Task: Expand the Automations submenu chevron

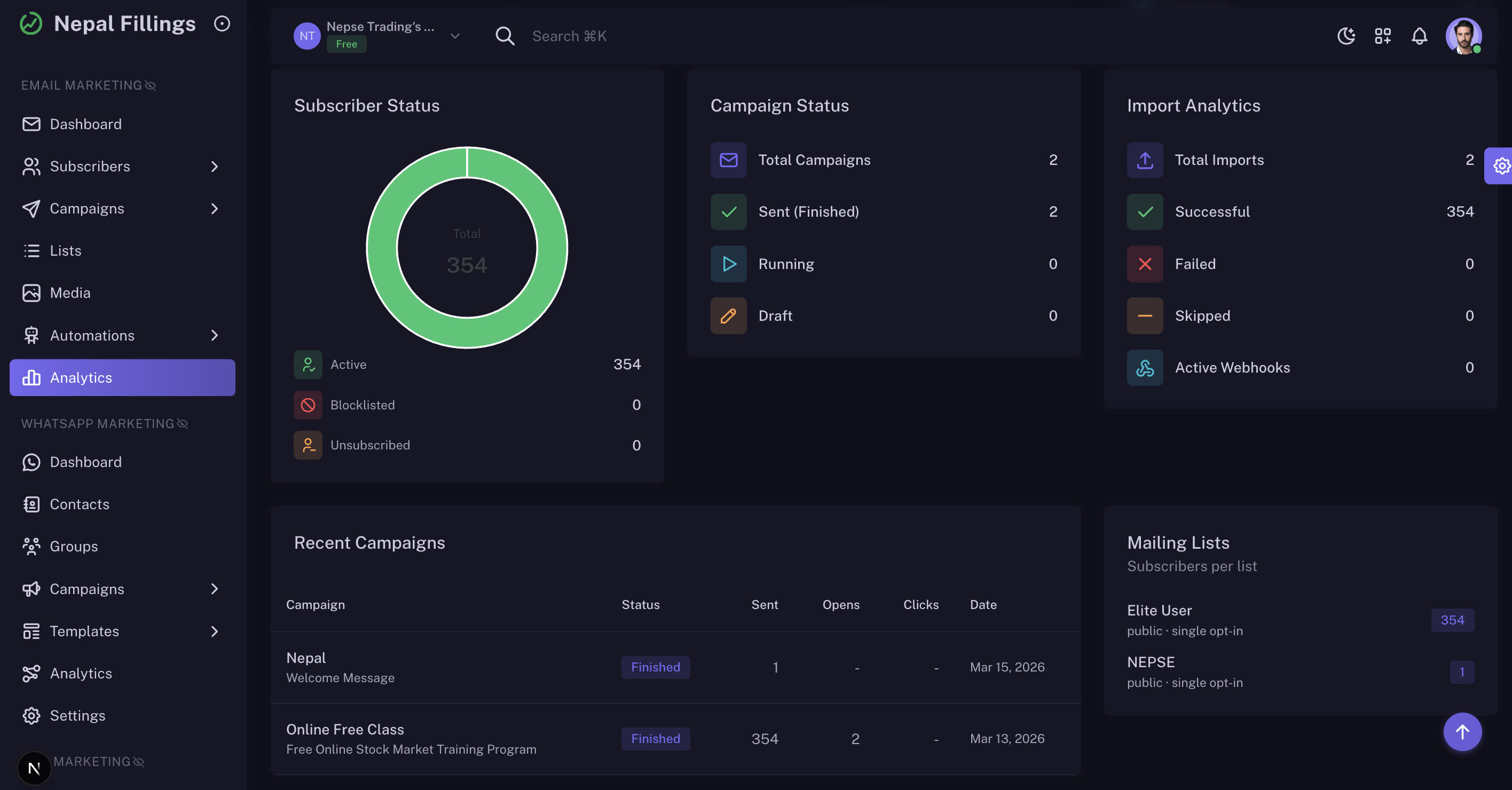Action: click(x=215, y=335)
